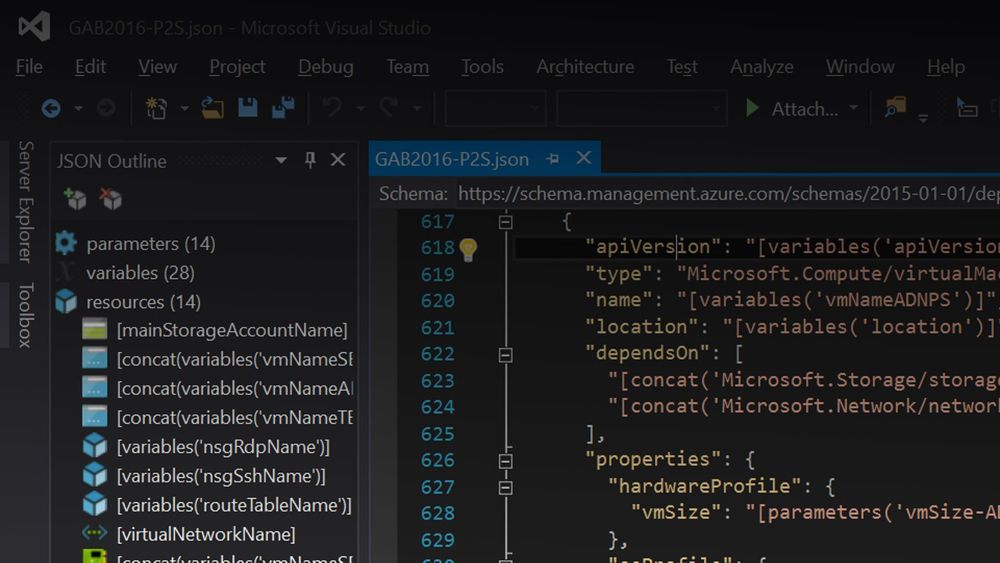Select the [mainStorageAccountName] outline item

[x=232, y=330]
